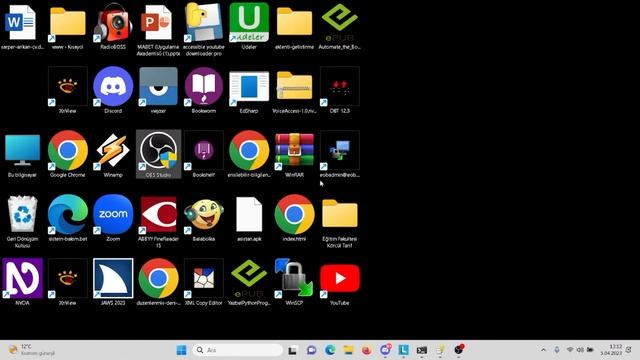Select the XML Copy Editor shortcut
640x360 pixels.
[204, 278]
